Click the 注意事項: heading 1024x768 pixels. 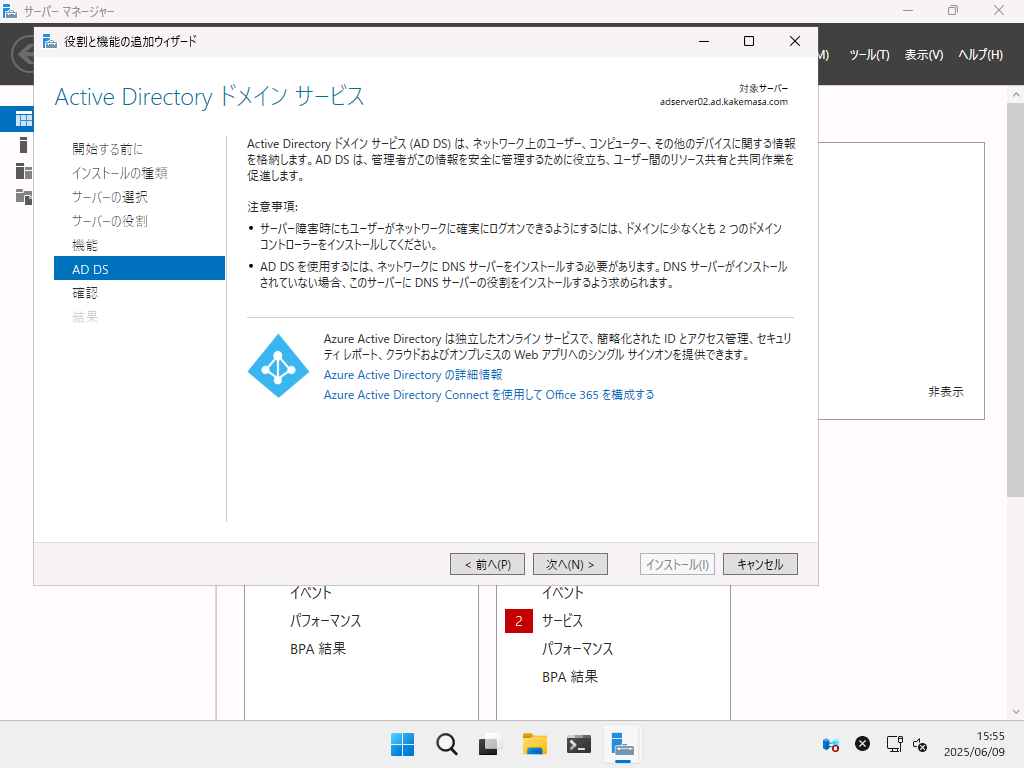[x=272, y=207]
